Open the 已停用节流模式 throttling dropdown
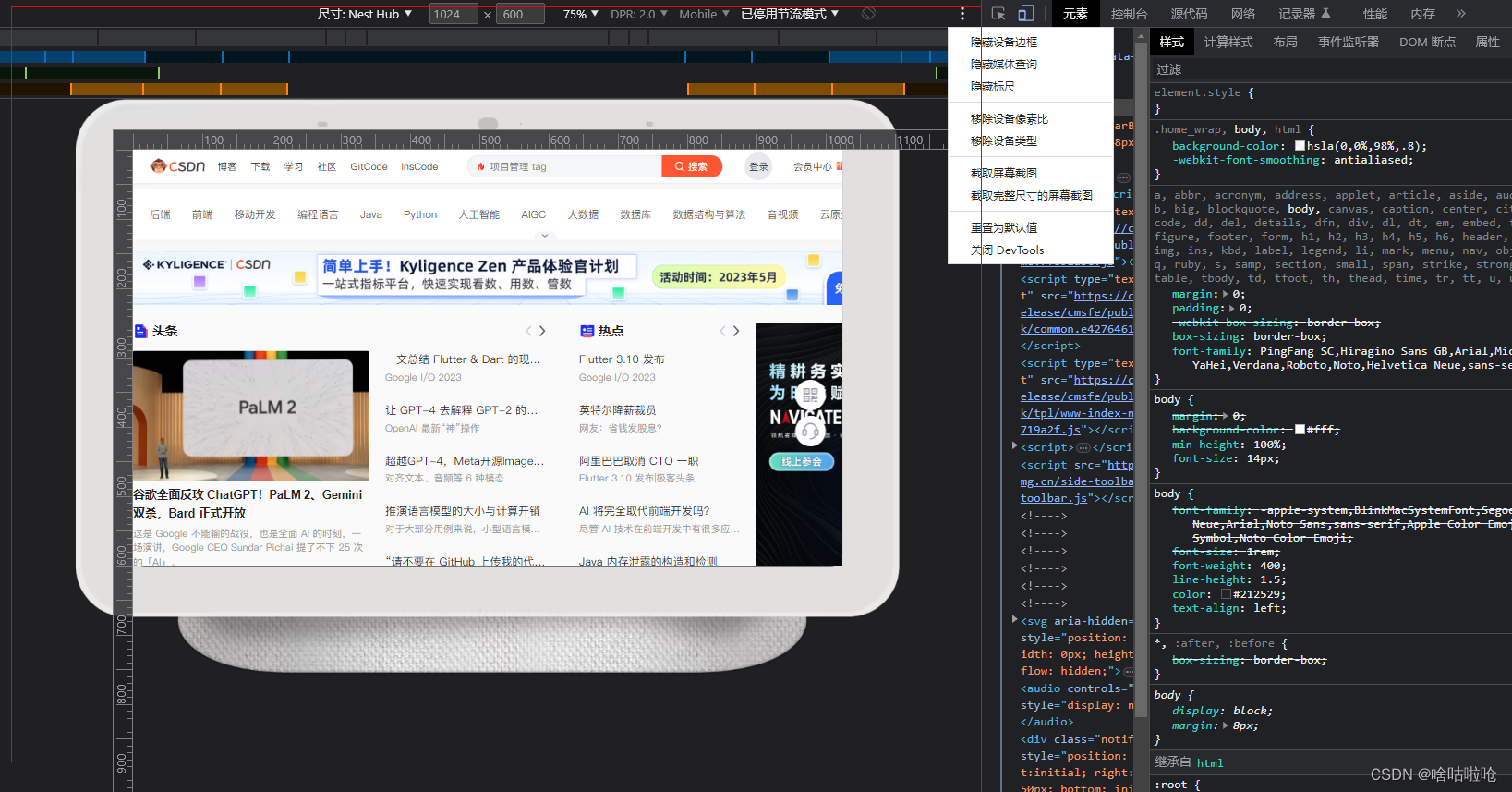Screen dimensions: 1512x792 (x=790, y=14)
